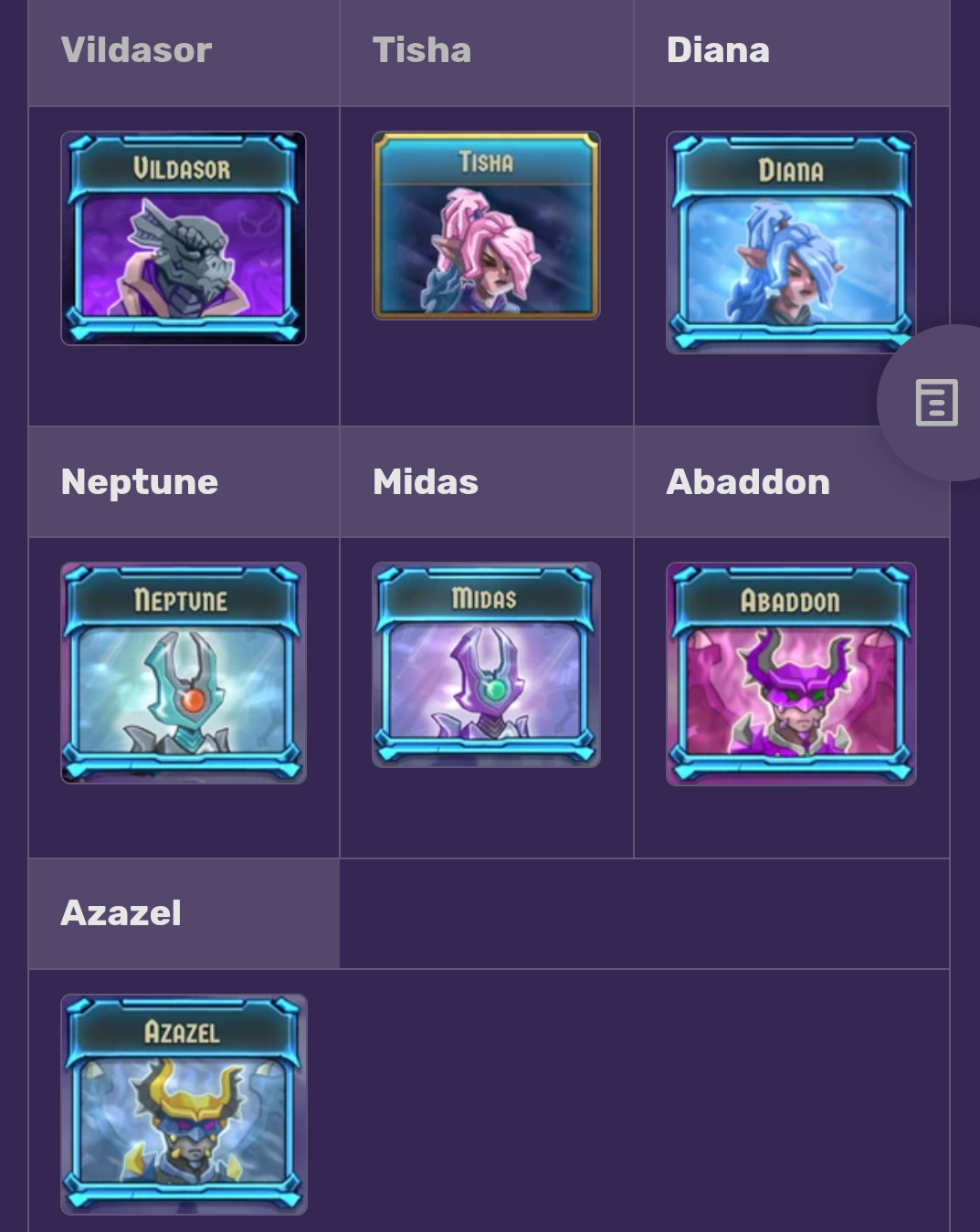Tap the Neptune hero card image

(184, 673)
